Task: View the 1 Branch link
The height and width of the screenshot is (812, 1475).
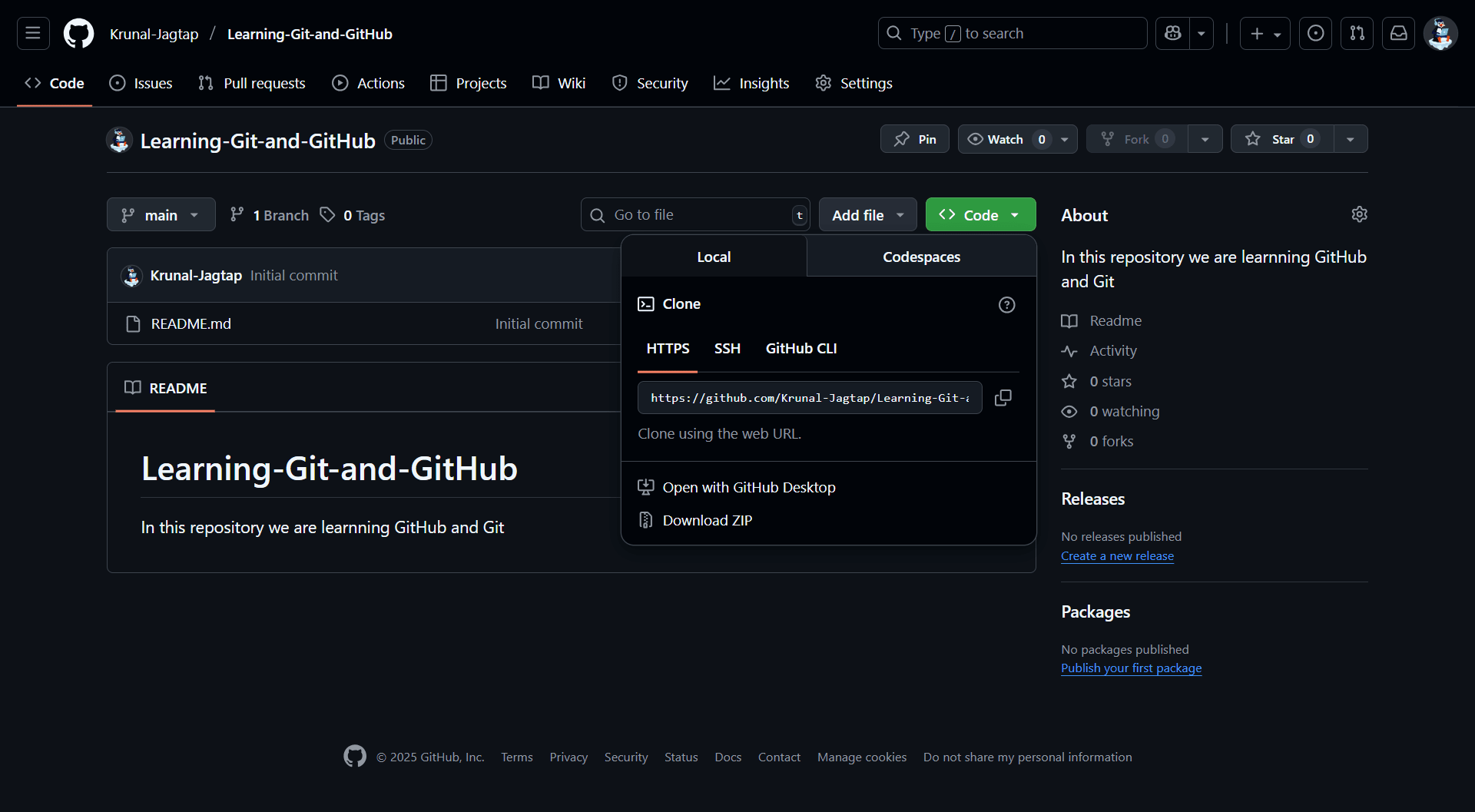Action: [270, 215]
